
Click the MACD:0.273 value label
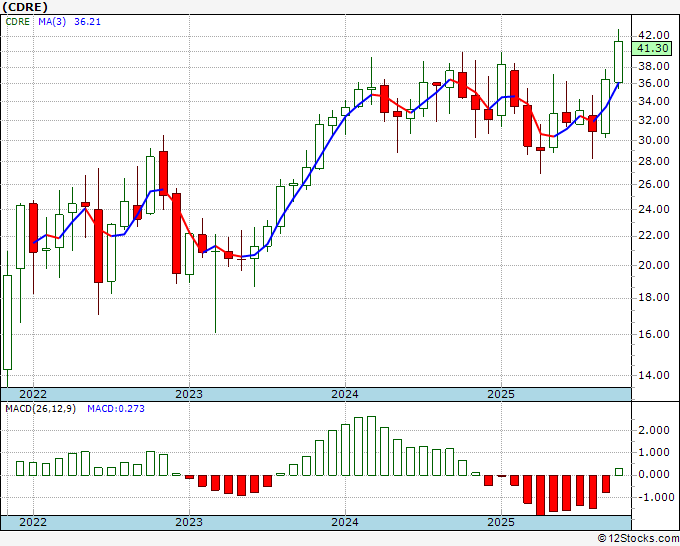(x=116, y=409)
